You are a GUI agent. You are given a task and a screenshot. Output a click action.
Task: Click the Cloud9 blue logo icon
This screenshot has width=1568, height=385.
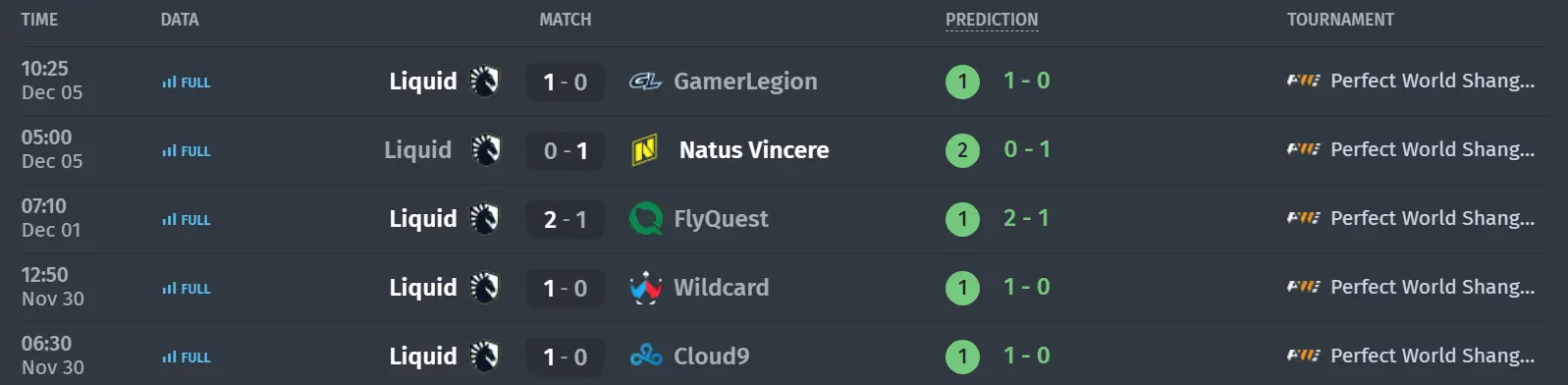pyautogui.click(x=645, y=357)
